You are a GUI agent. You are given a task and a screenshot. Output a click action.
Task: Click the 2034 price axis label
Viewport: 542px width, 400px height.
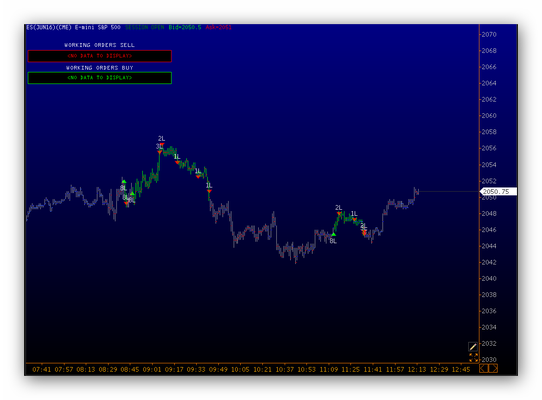[489, 327]
